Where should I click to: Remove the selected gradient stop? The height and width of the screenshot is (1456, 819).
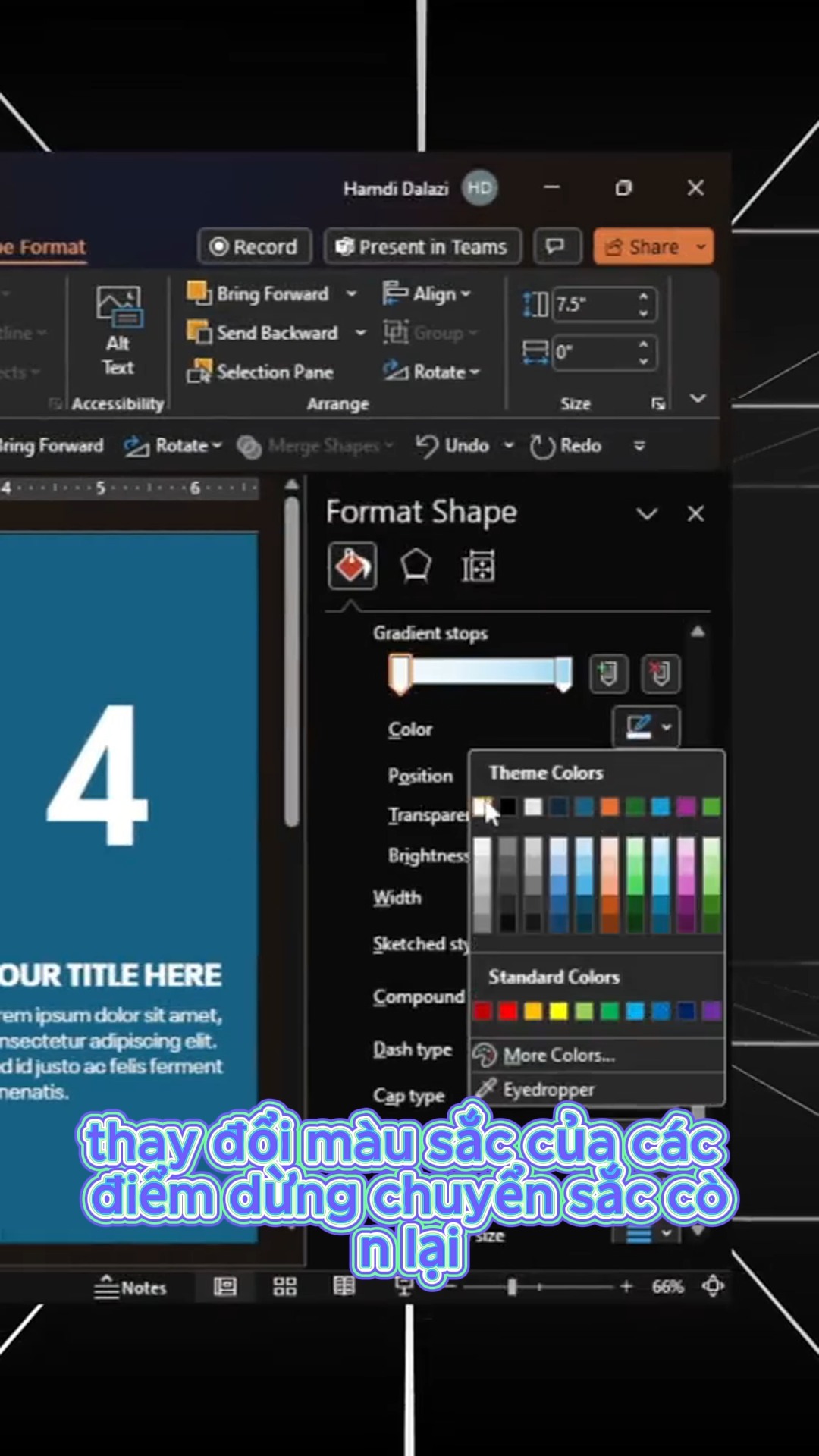tap(660, 673)
